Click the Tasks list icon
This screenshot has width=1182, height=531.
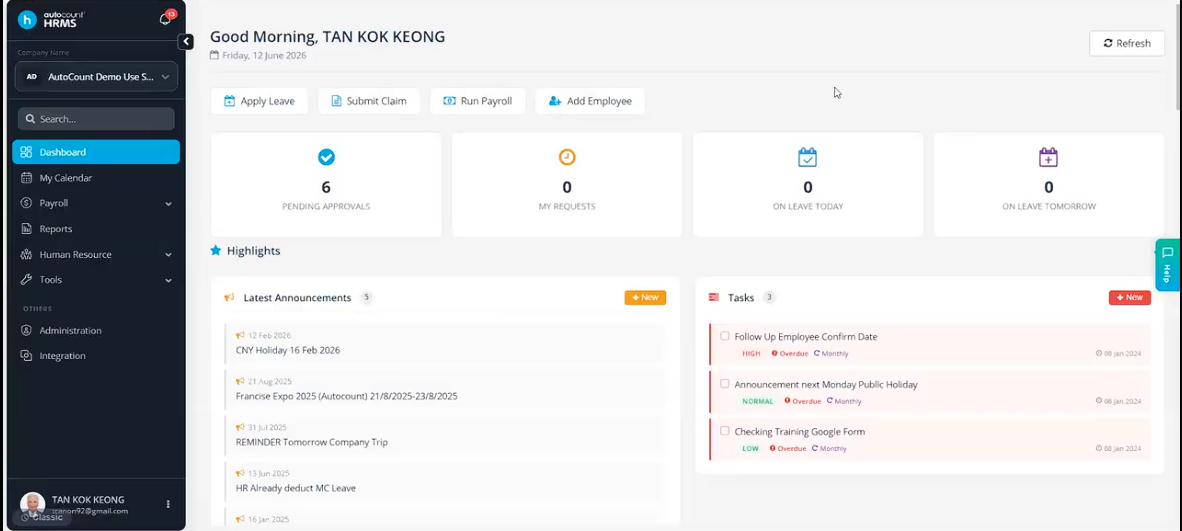[714, 298]
